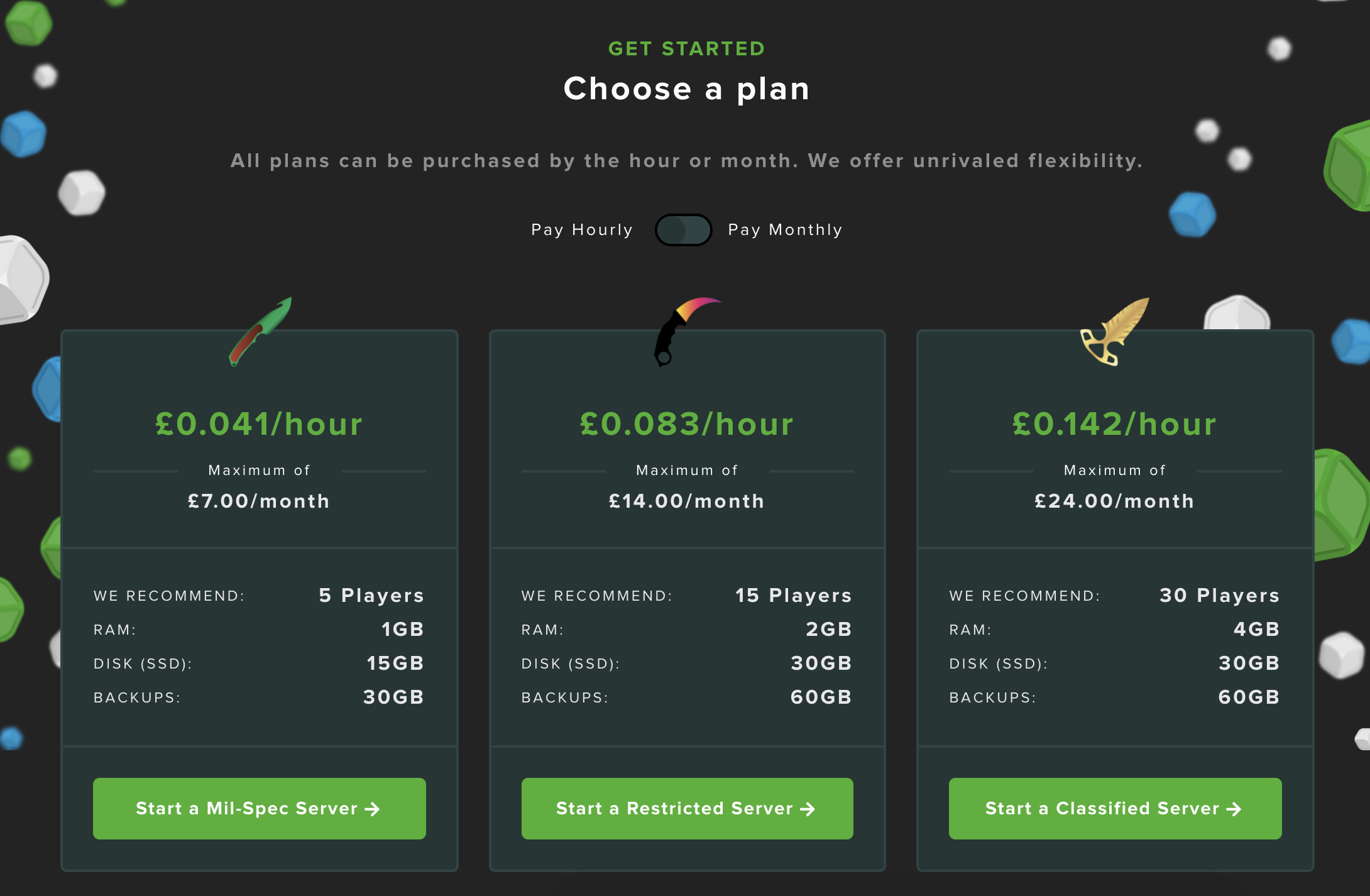Screen dimensions: 1370x896
Task: Start a Mil-Spec Server
Action: coord(260,808)
